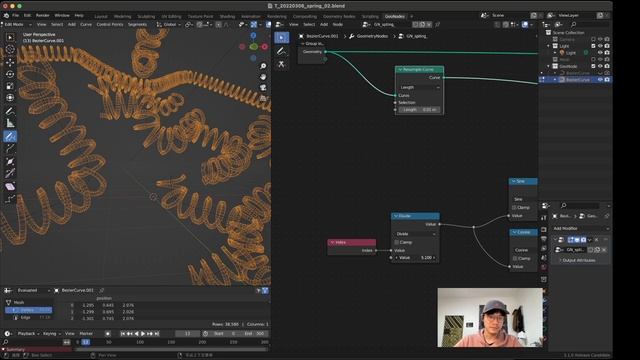This screenshot has width=640, height=360.
Task: Select the Tilt tool in viewport toolbar
Action: point(10,173)
